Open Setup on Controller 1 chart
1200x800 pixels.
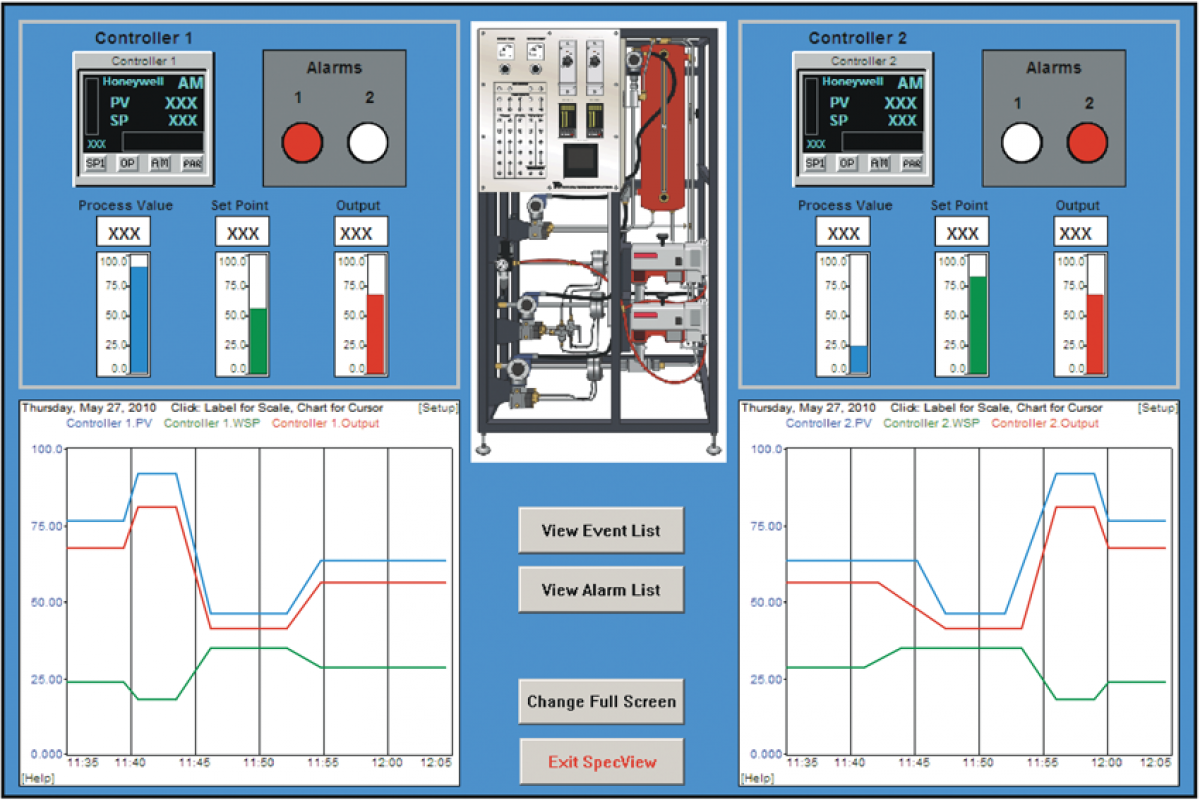point(439,408)
